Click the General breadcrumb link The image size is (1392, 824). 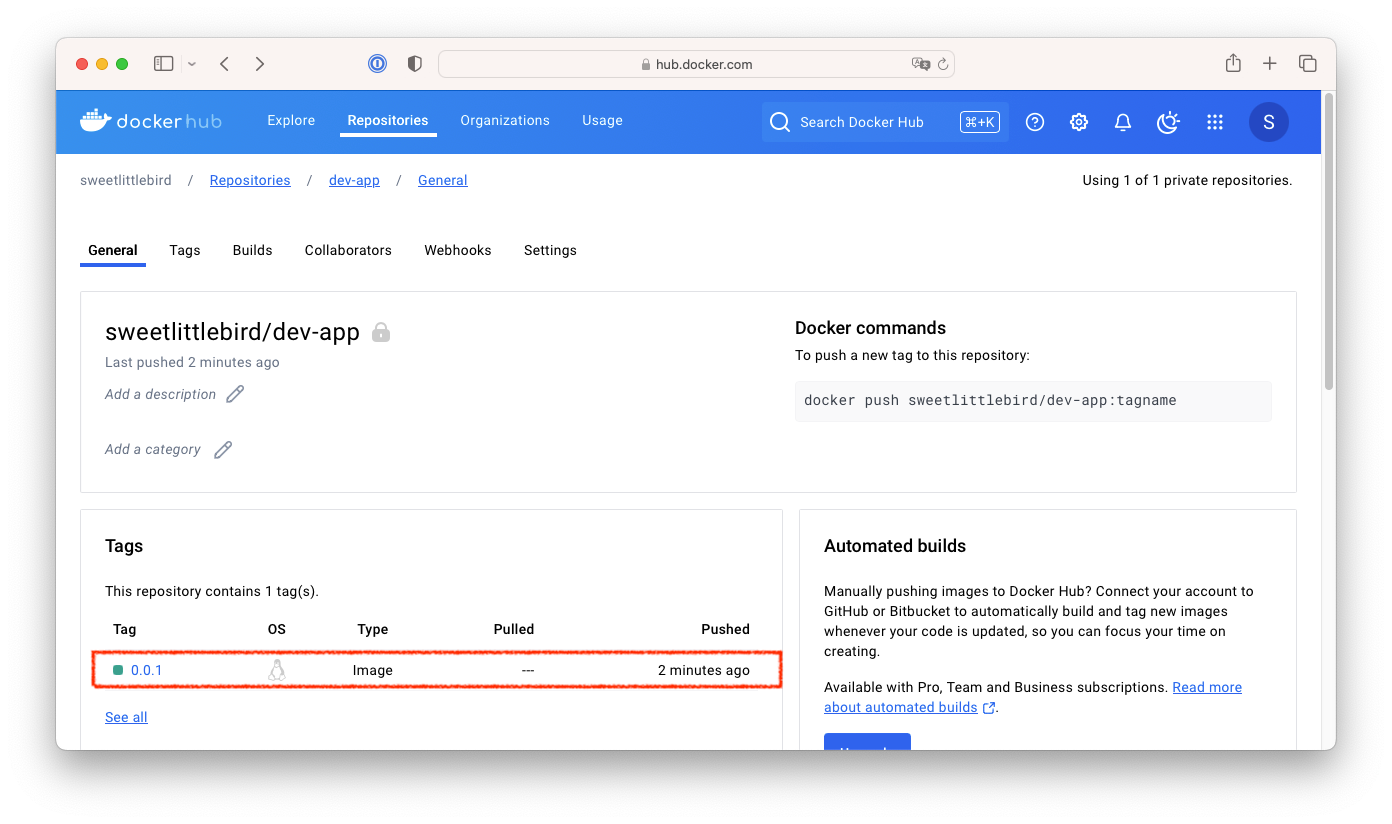pyautogui.click(x=443, y=181)
